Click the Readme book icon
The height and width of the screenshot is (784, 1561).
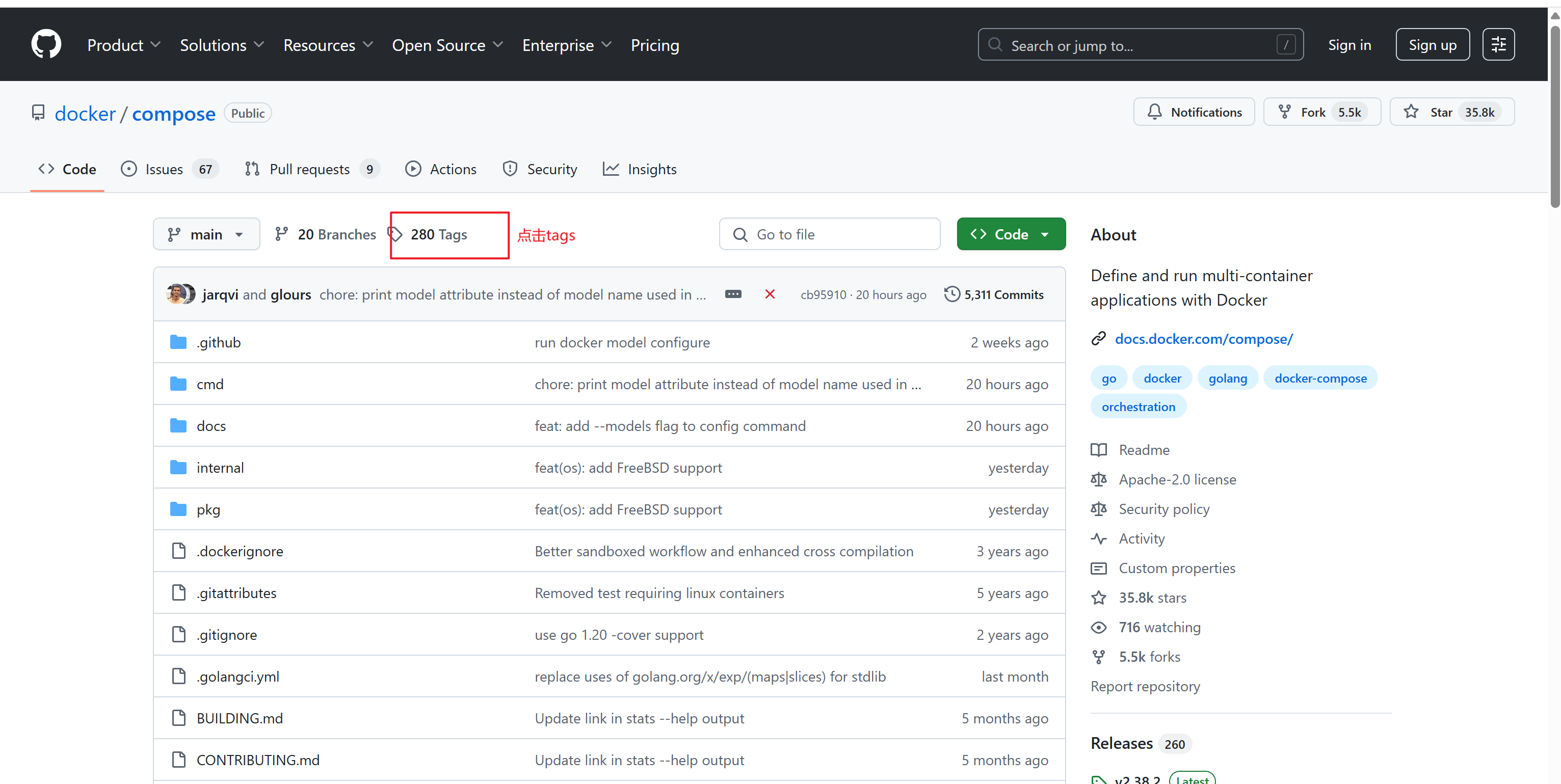(x=1099, y=449)
